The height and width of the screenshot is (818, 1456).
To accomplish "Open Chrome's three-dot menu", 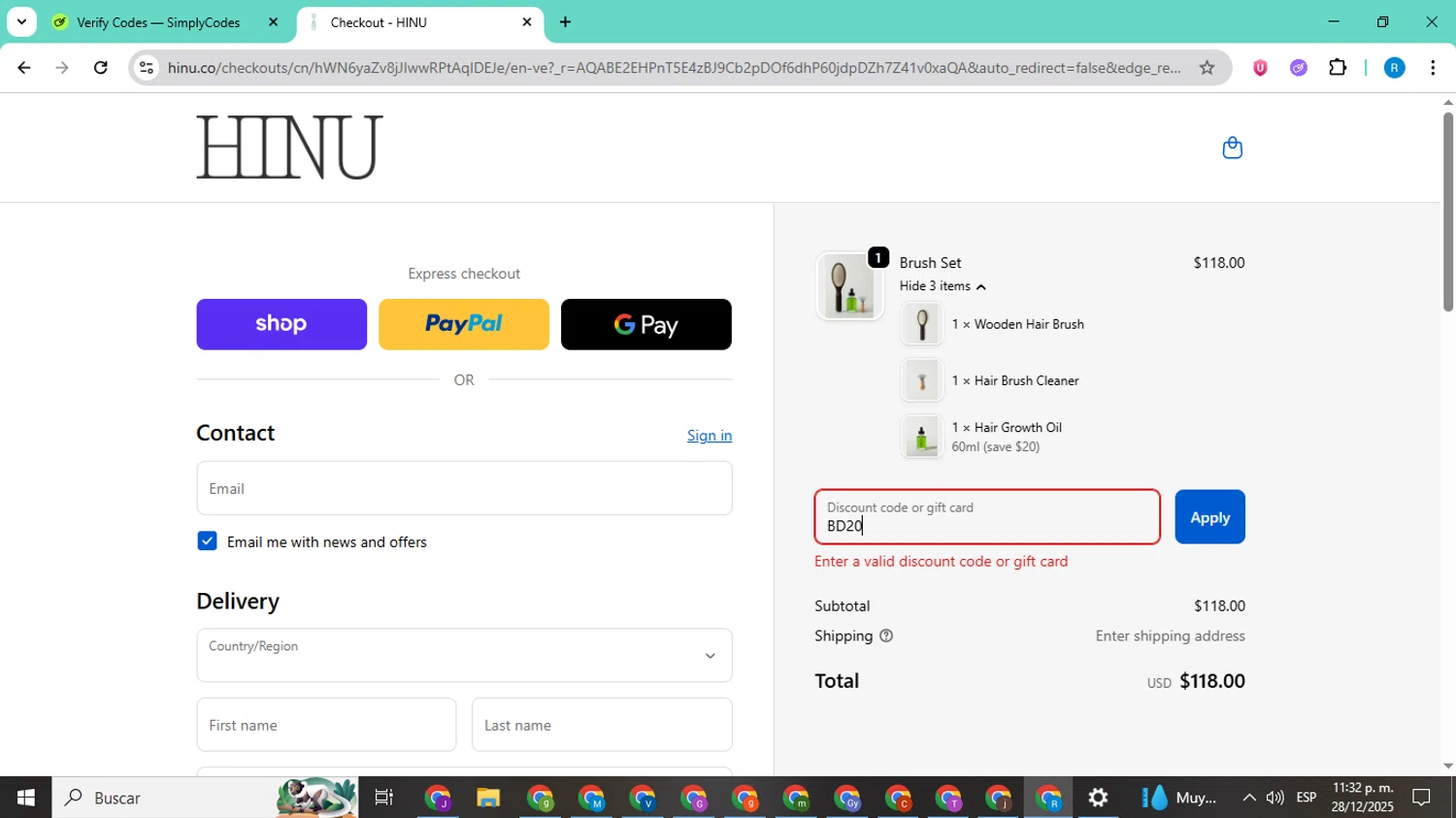I will [x=1433, y=68].
